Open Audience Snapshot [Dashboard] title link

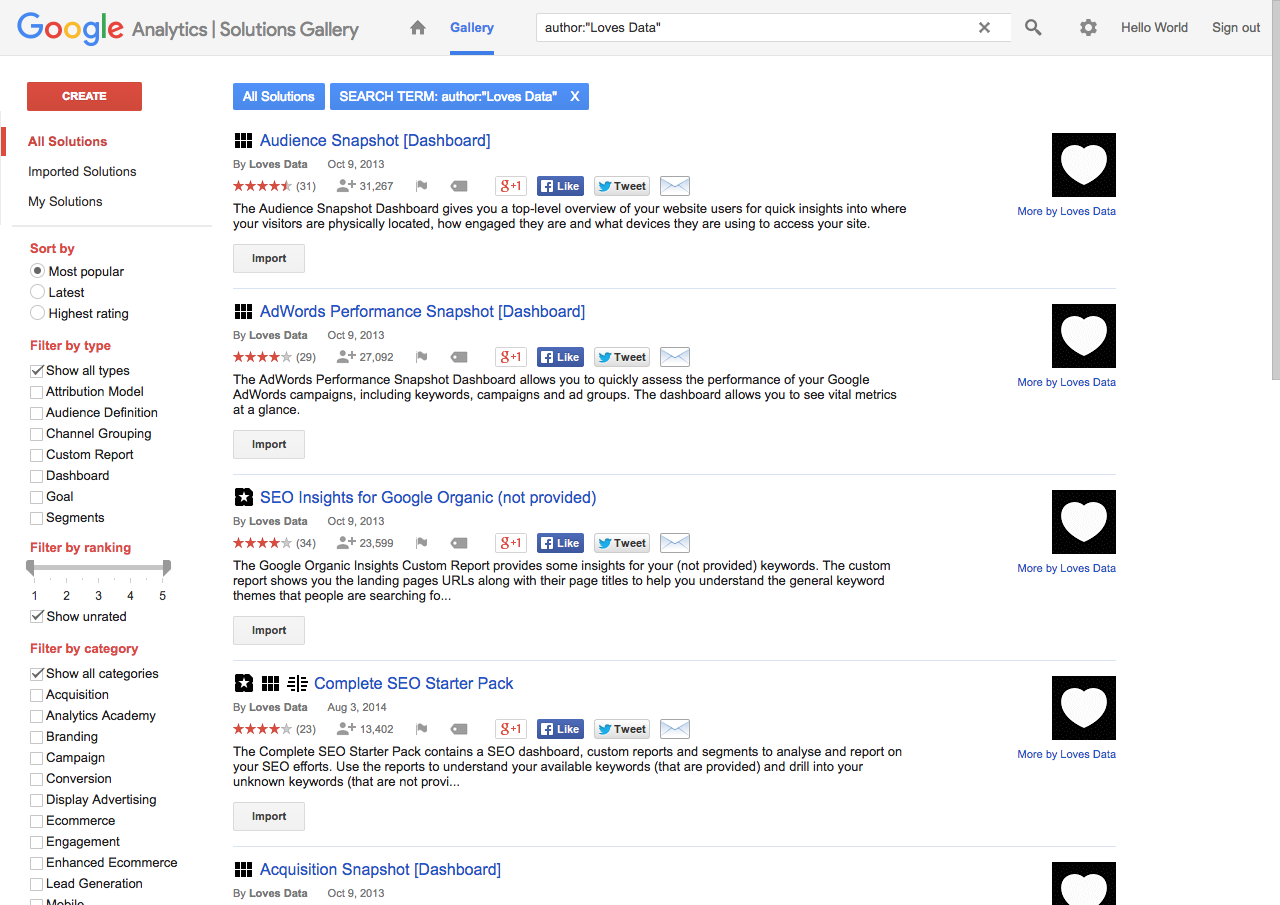point(375,140)
